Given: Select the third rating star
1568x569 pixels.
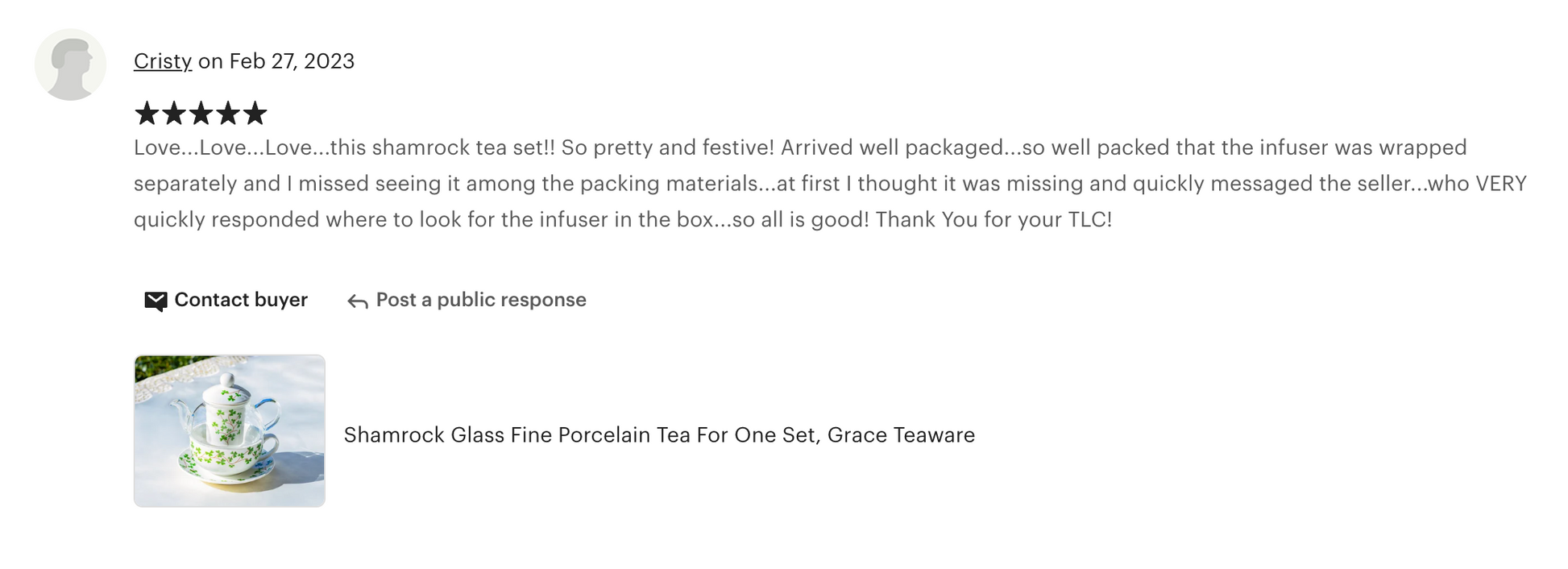Looking at the screenshot, I should 201,114.
